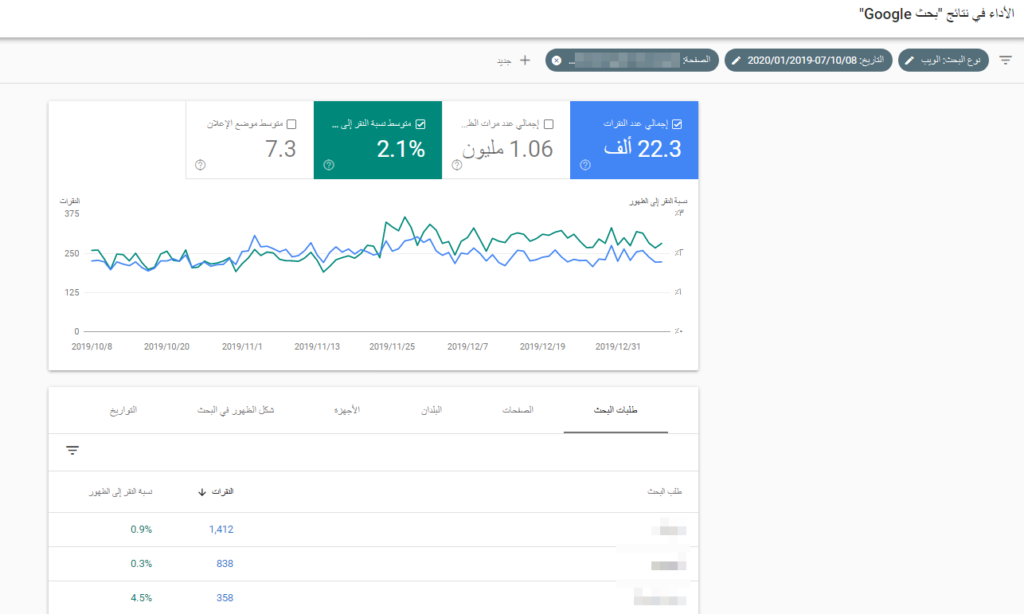This screenshot has width=1024, height=614.
Task: Select the 1.06 million impressions card
Action: (506, 140)
